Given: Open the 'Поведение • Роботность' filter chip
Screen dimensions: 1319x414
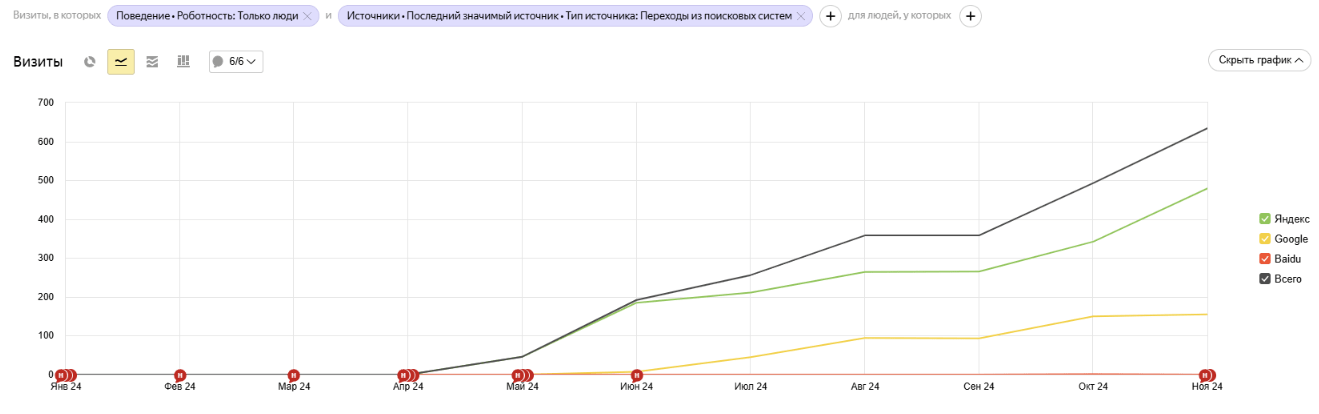Looking at the screenshot, I should click(207, 17).
